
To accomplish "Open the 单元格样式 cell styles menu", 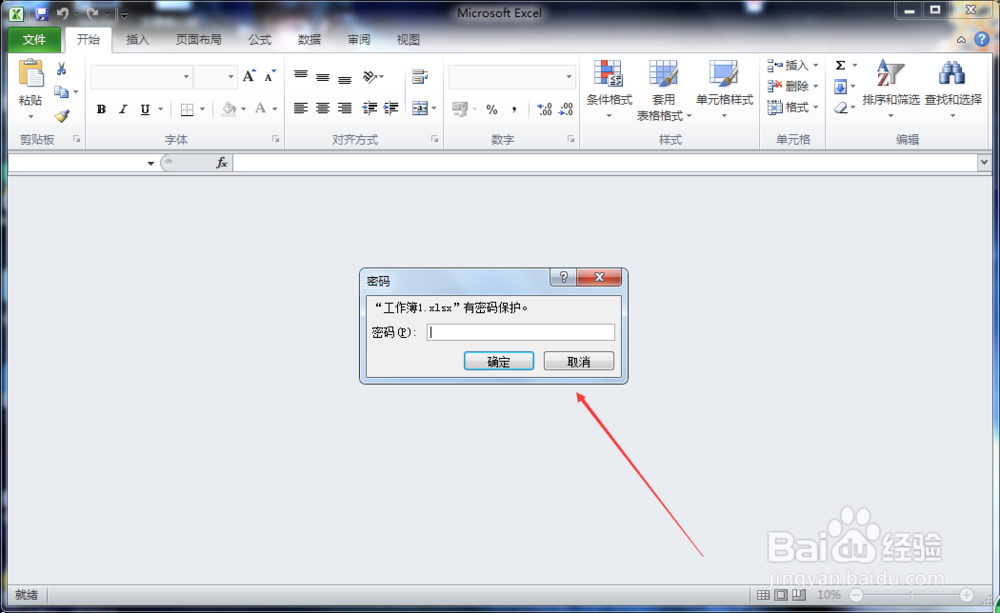I will click(x=724, y=89).
